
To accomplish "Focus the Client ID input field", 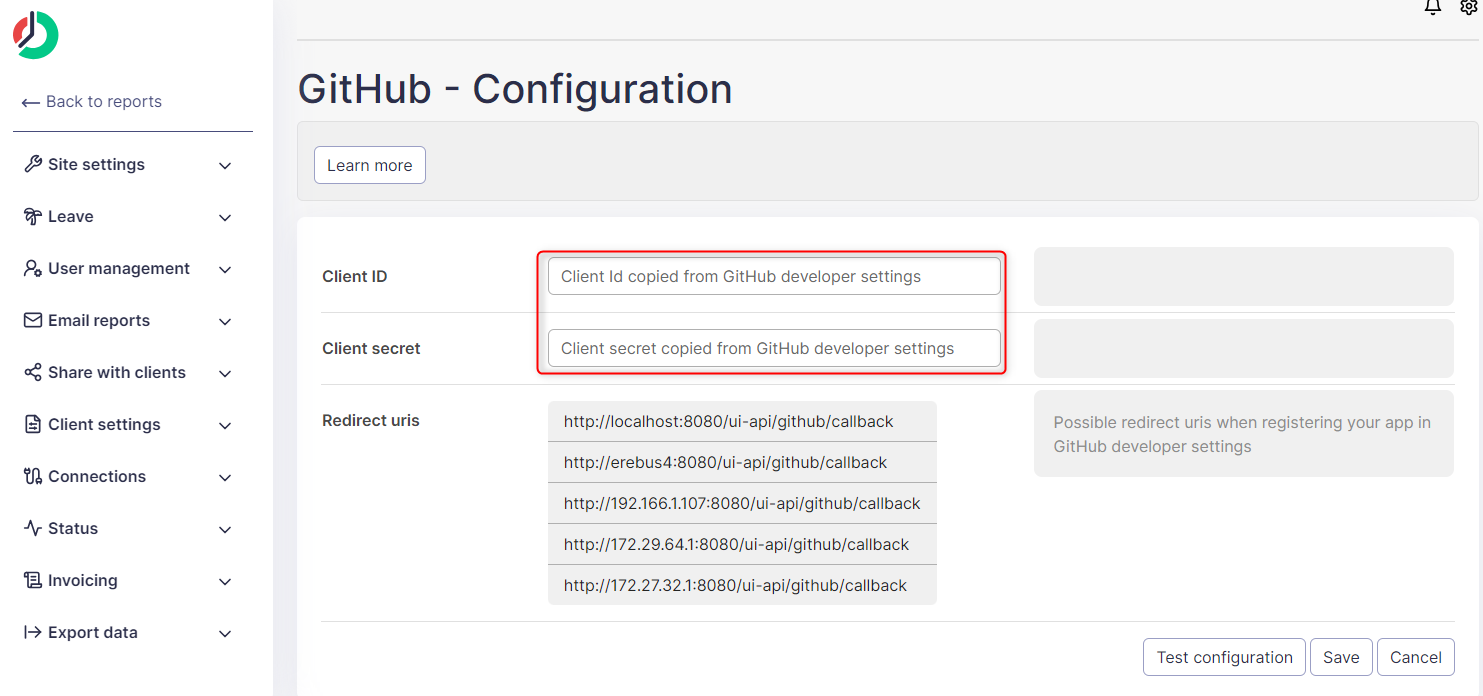I will coord(774,276).
